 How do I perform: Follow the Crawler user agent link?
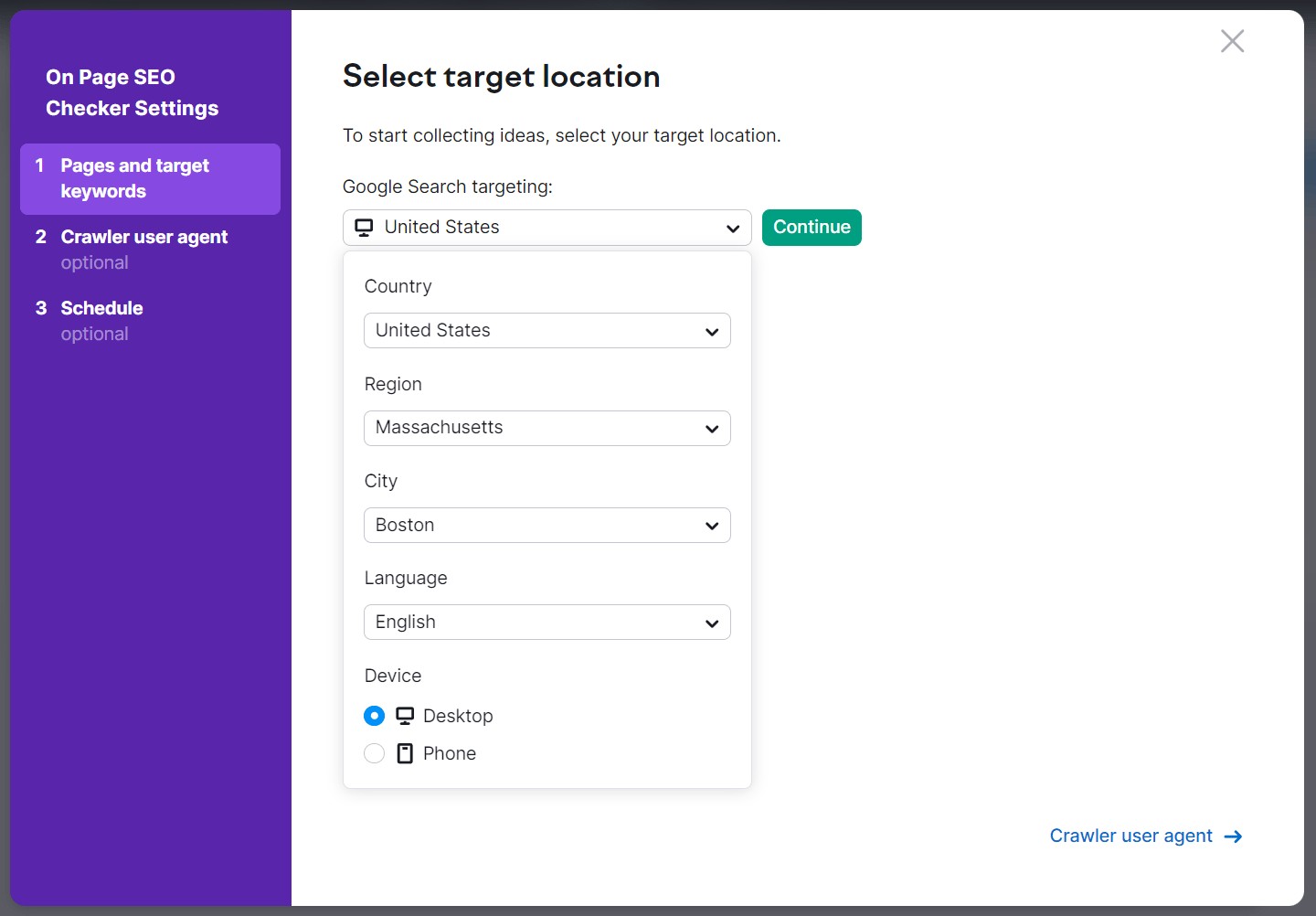click(x=1130, y=836)
